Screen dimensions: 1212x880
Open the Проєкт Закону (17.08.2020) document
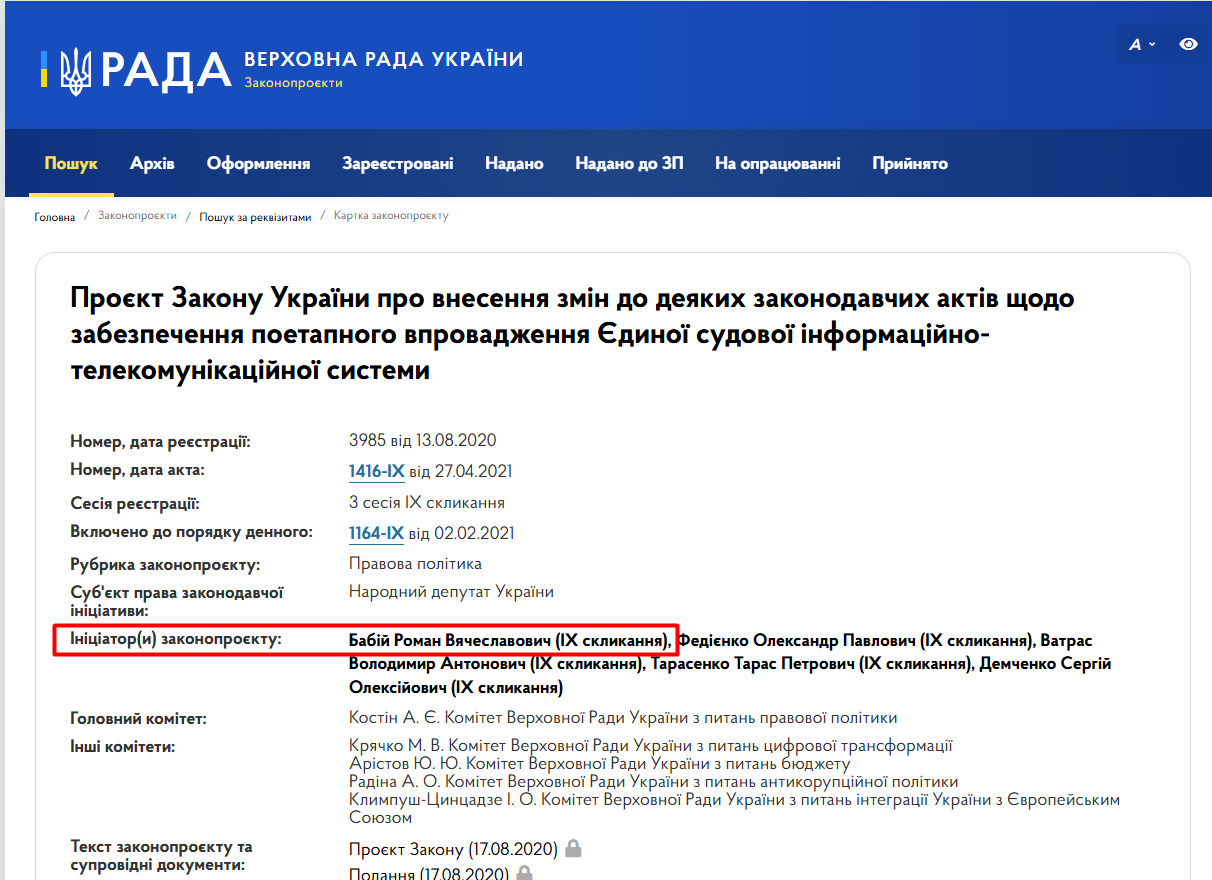tap(453, 849)
